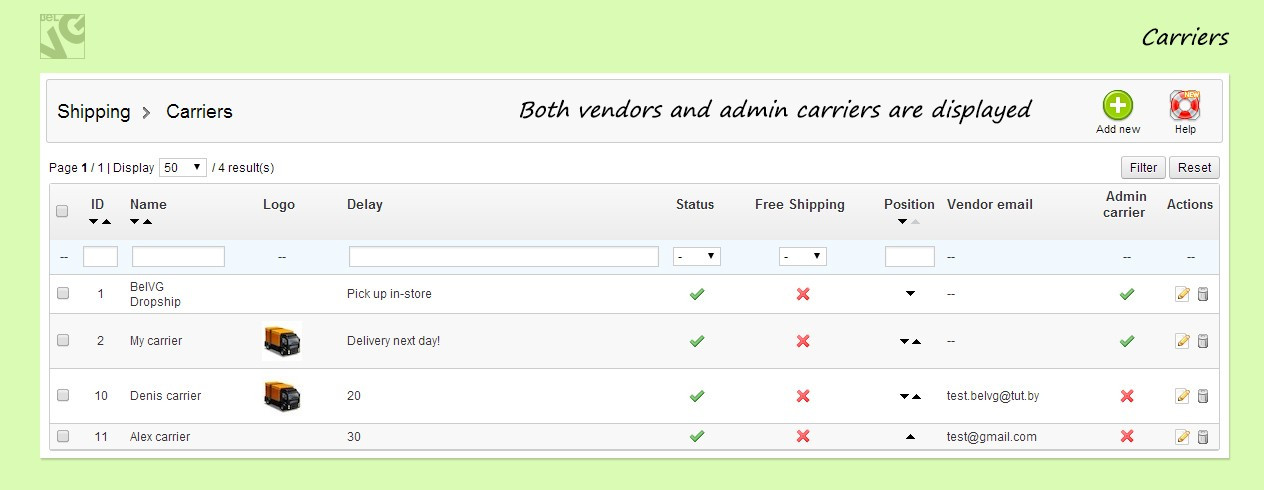The width and height of the screenshot is (1264, 490).
Task: Toggle the select-all header checkbox
Action: 62,211
